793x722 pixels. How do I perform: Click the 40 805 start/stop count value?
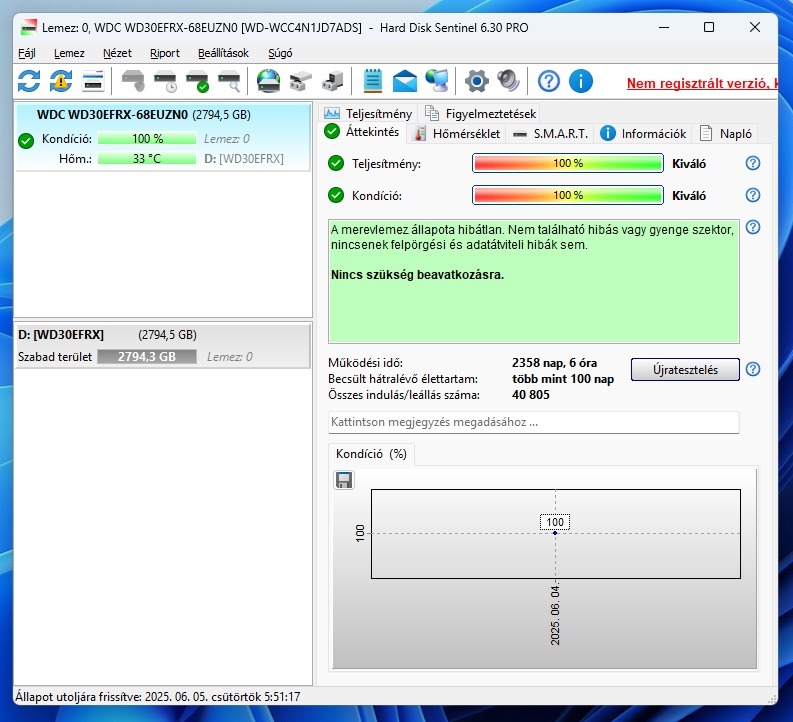tap(531, 395)
